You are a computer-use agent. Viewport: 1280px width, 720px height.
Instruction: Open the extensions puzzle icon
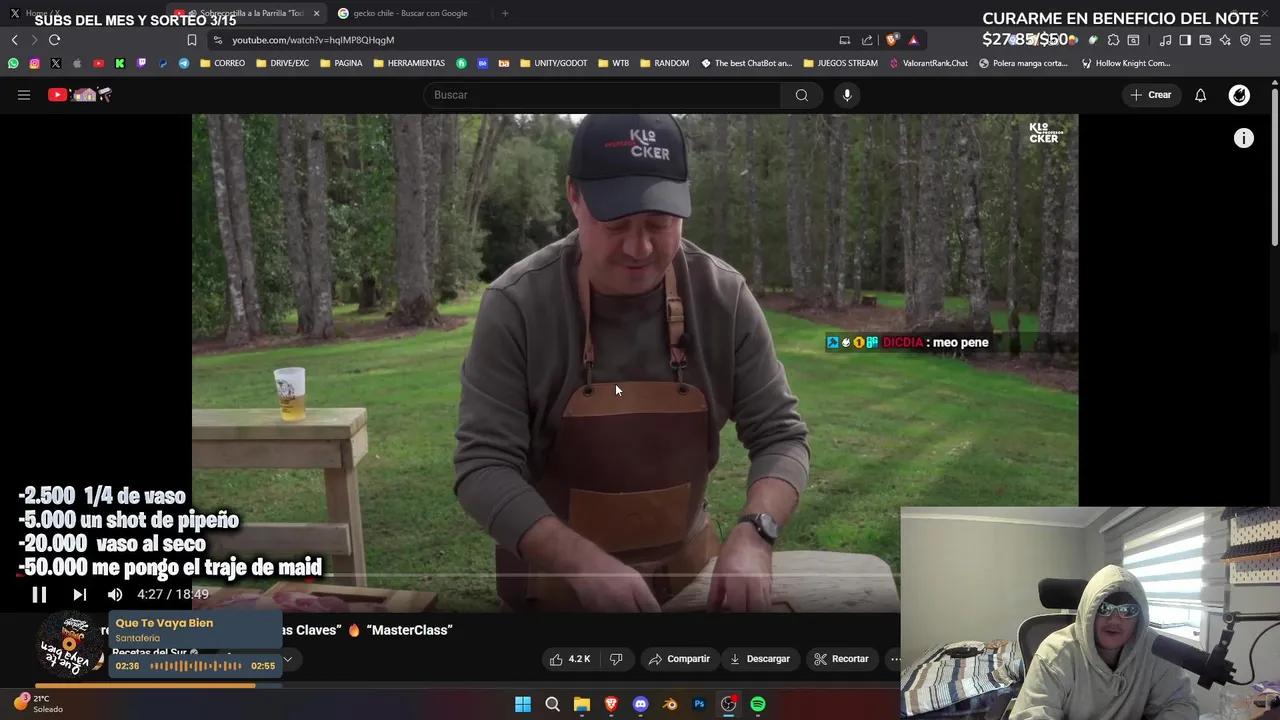(1113, 40)
